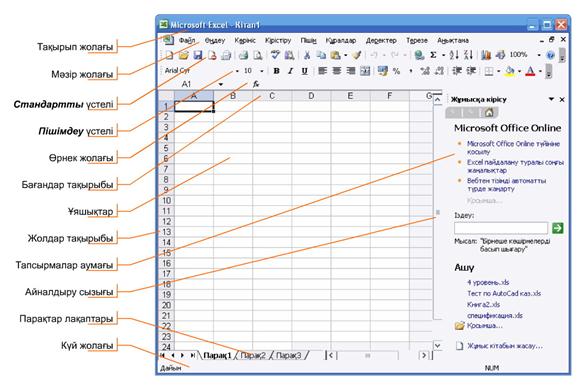Click the New workbook icon
Viewport: 585px width, 388px height.
pos(169,55)
